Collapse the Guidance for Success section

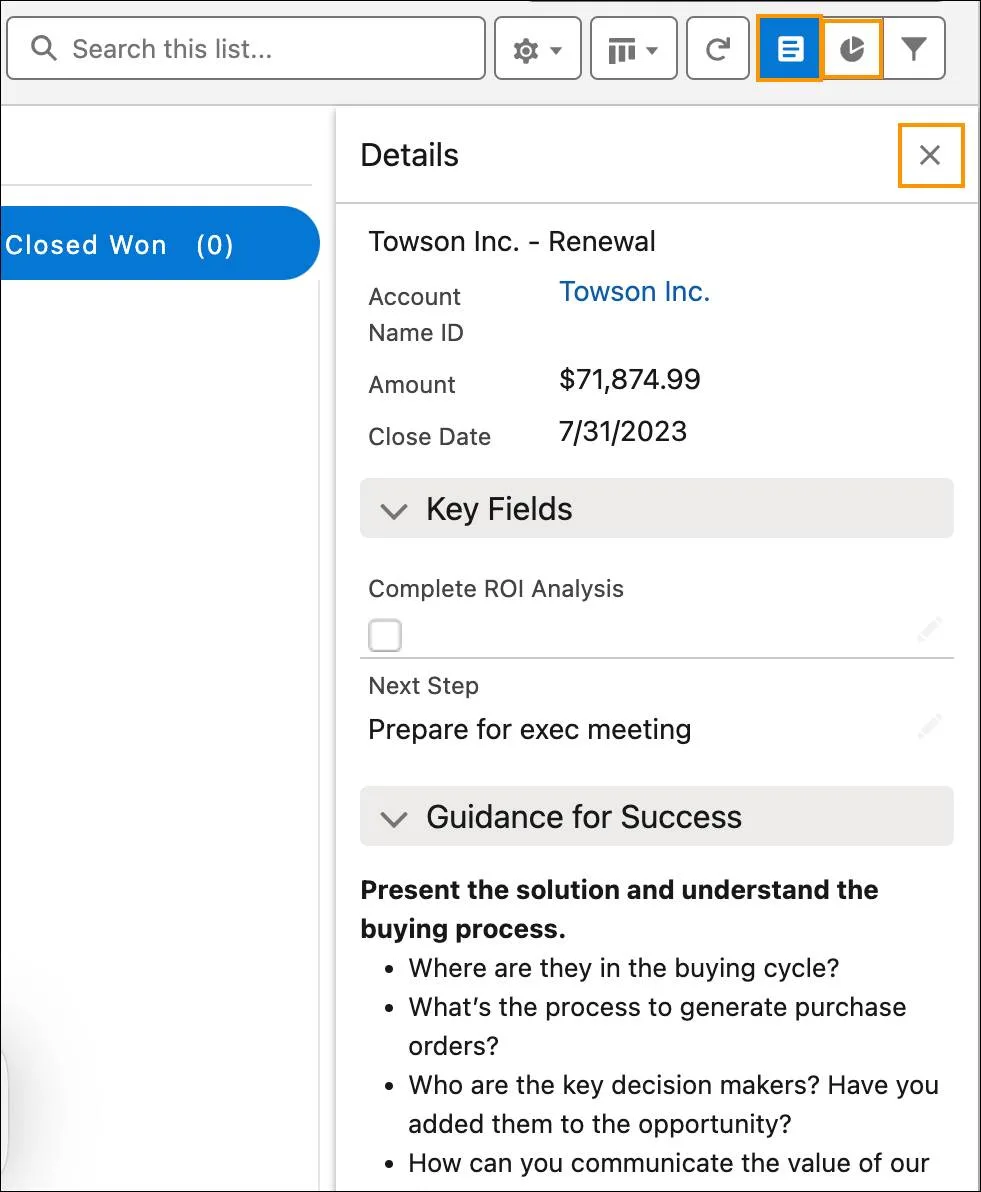pyautogui.click(x=395, y=818)
